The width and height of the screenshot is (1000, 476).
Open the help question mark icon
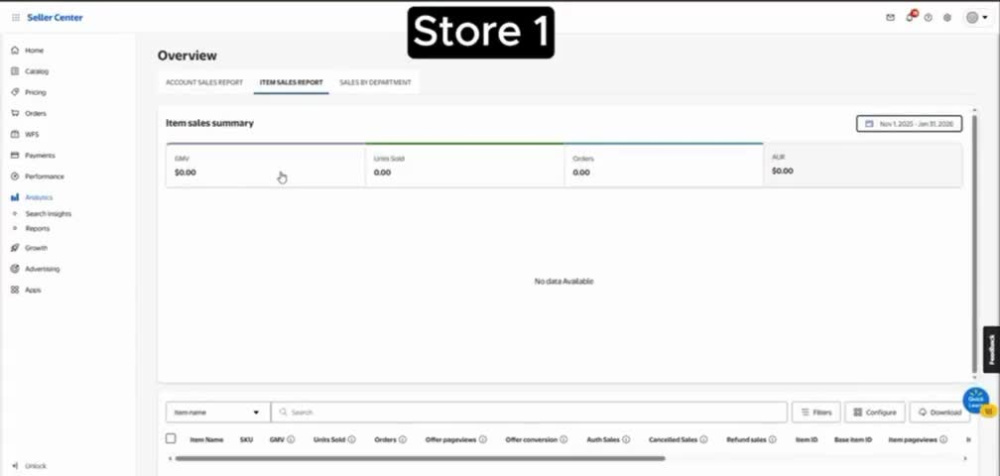[x=928, y=18]
